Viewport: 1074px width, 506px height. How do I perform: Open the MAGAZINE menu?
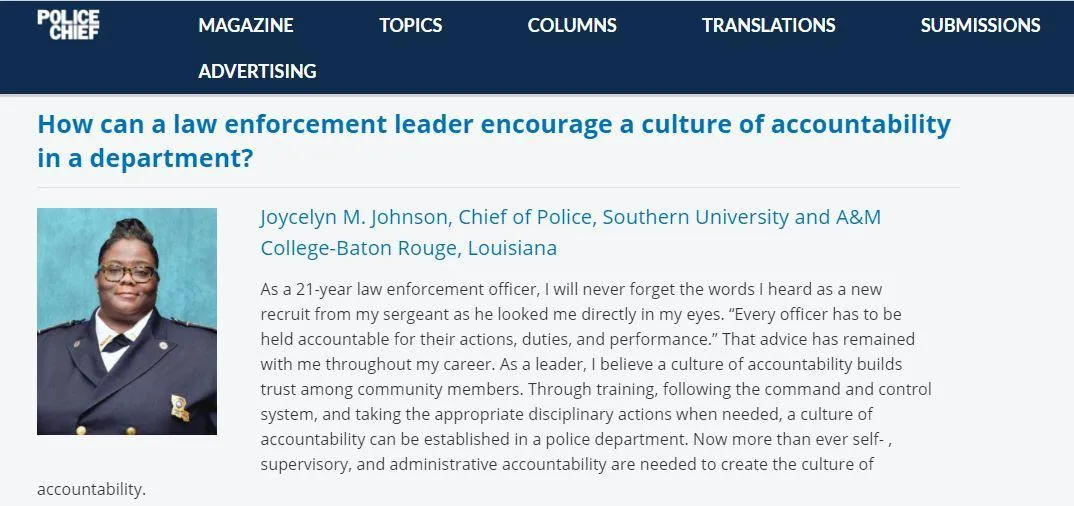click(246, 25)
